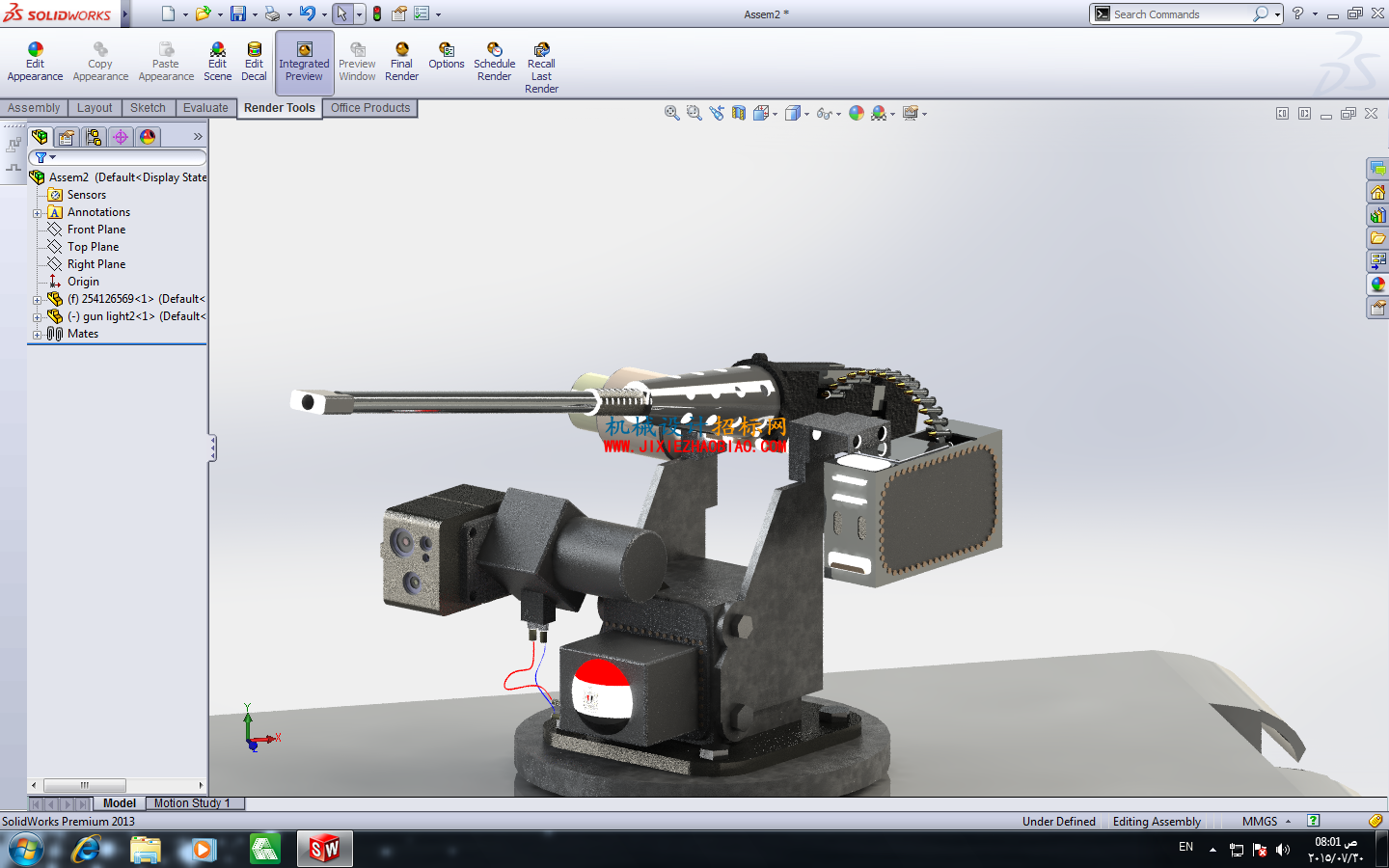Select Origin in the feature tree
1389x868 pixels.
[82, 282]
